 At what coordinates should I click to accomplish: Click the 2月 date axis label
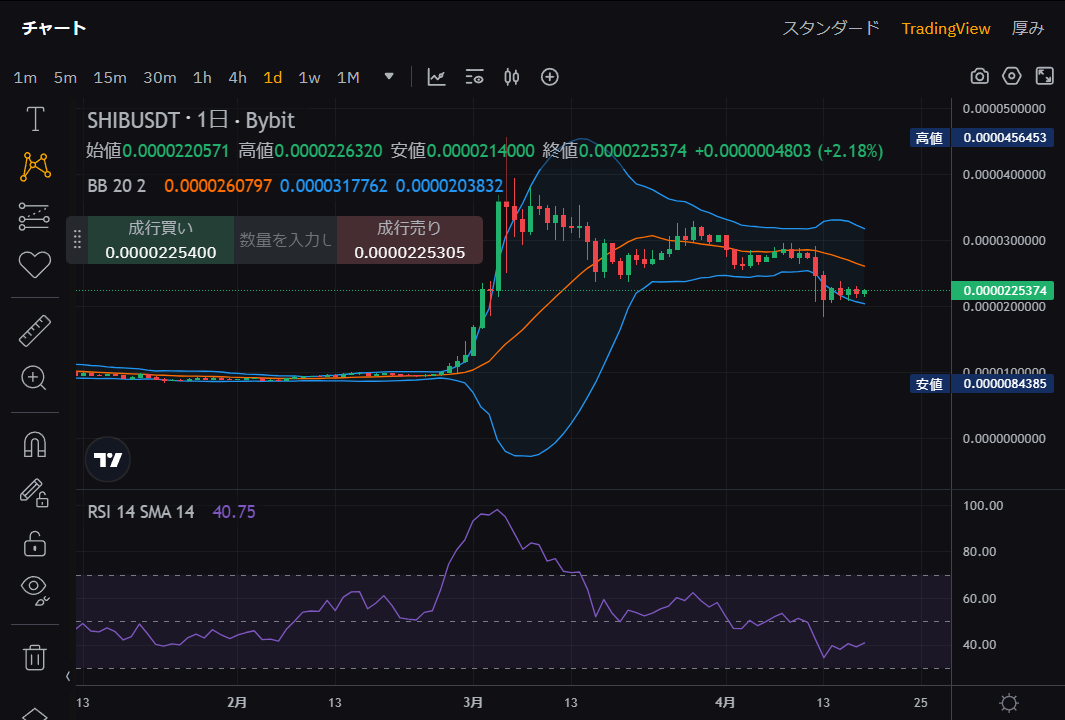pyautogui.click(x=236, y=702)
